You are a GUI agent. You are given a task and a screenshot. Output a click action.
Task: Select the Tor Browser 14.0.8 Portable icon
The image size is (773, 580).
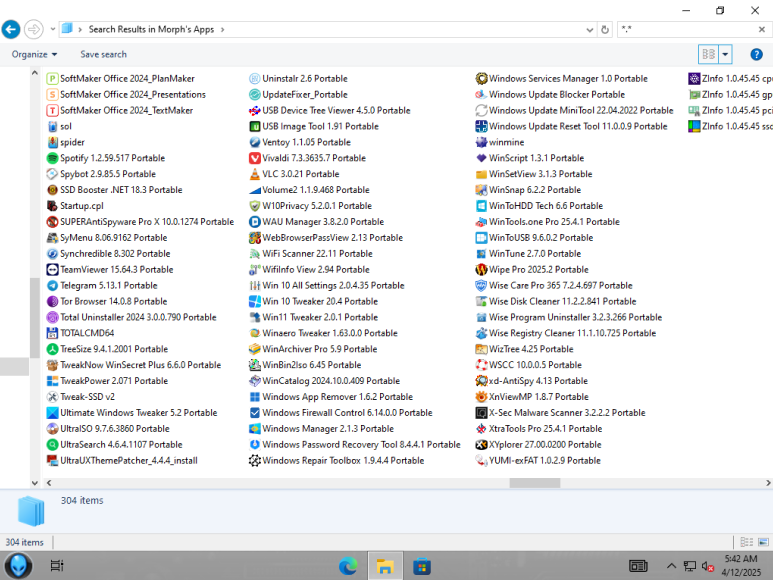pyautogui.click(x=52, y=301)
